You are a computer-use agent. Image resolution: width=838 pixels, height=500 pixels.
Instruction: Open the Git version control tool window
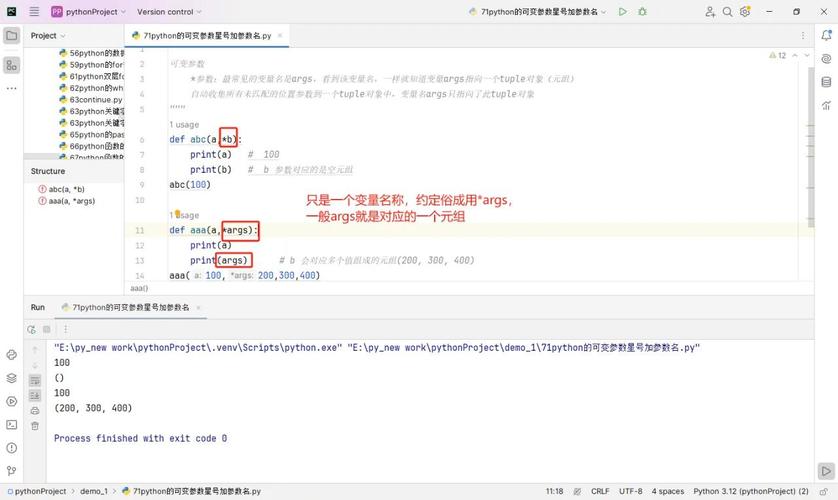pos(12,471)
